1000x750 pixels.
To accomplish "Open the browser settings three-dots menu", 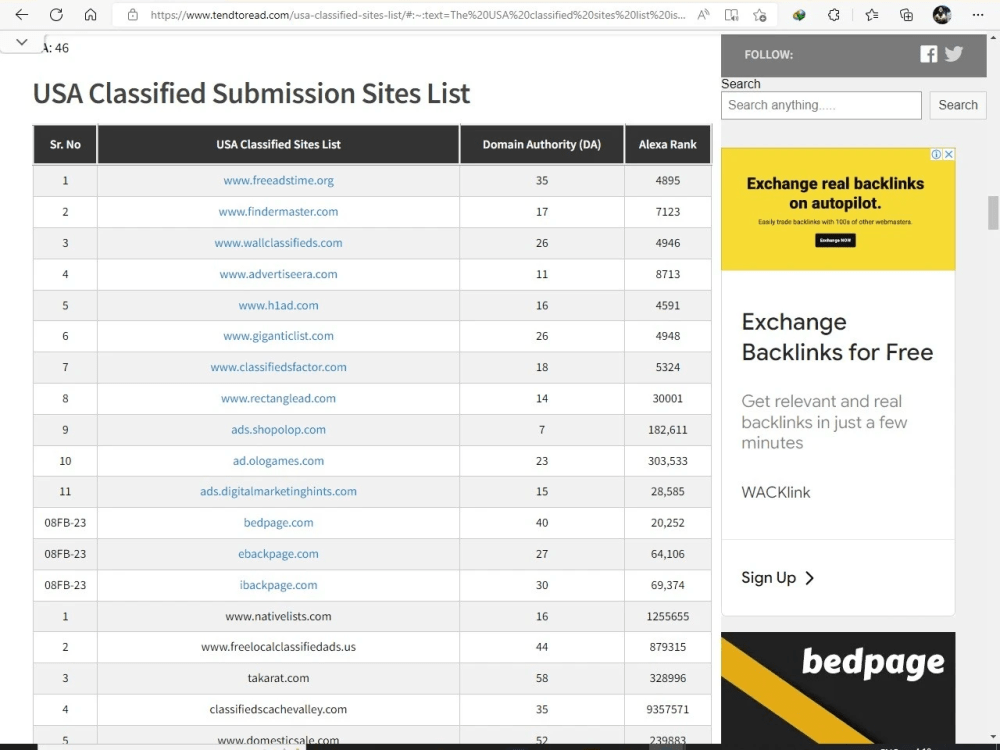I will coord(978,15).
